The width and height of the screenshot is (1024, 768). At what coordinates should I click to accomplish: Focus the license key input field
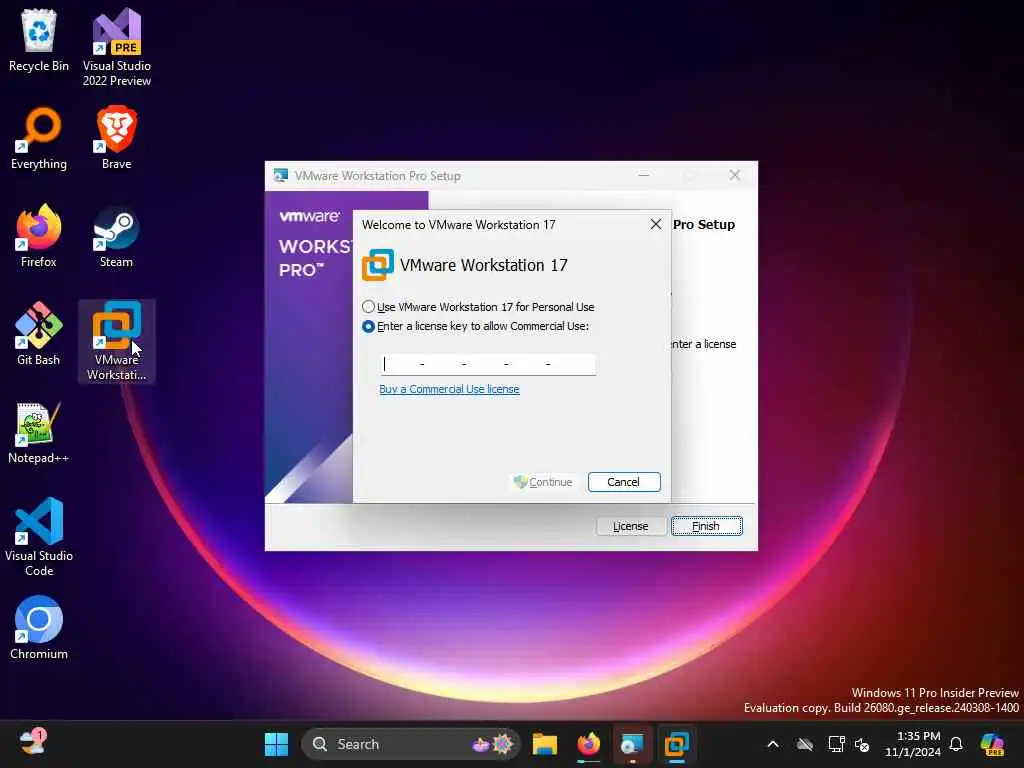(488, 364)
